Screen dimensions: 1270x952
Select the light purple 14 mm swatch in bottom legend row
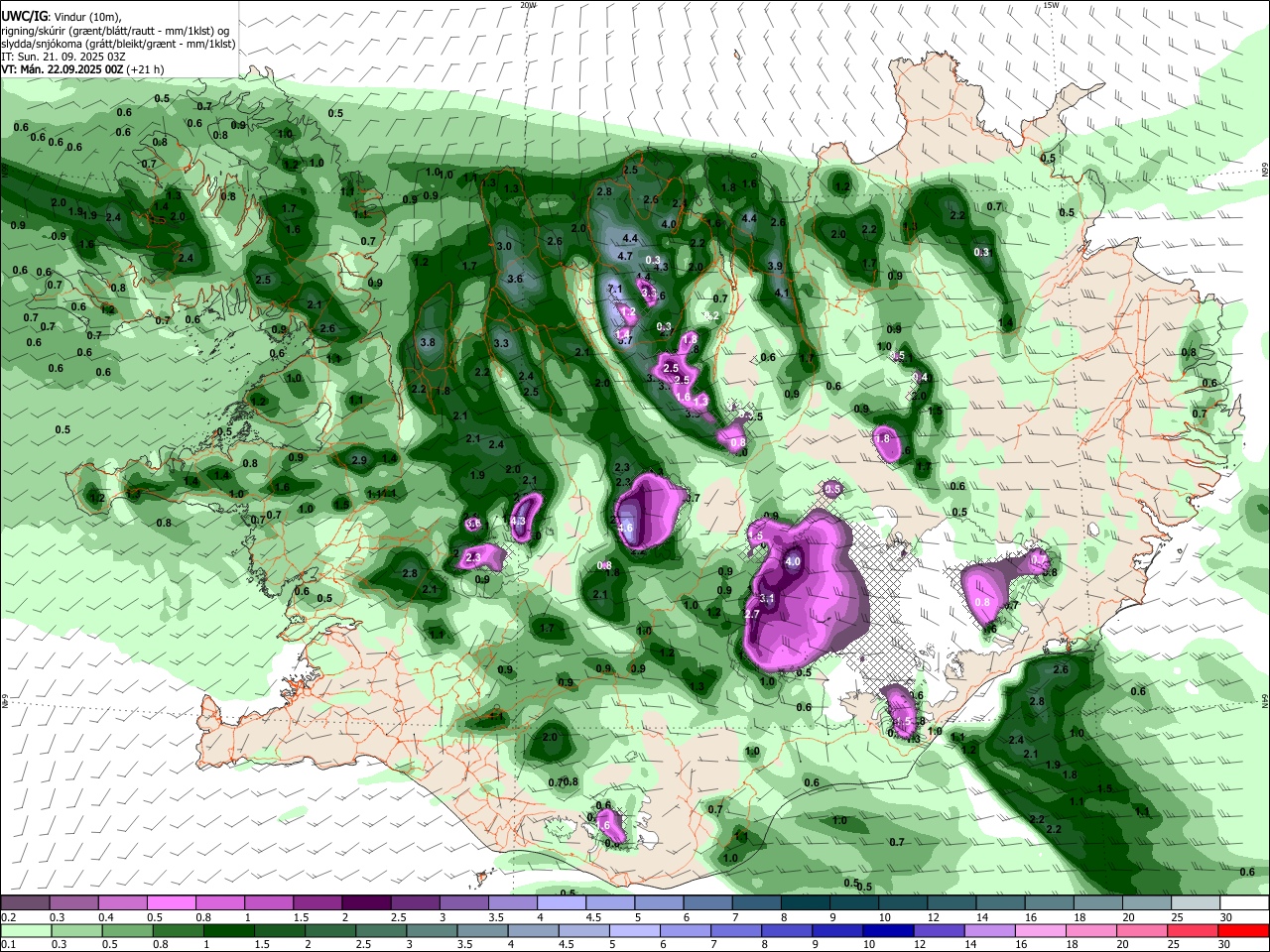pos(989,930)
